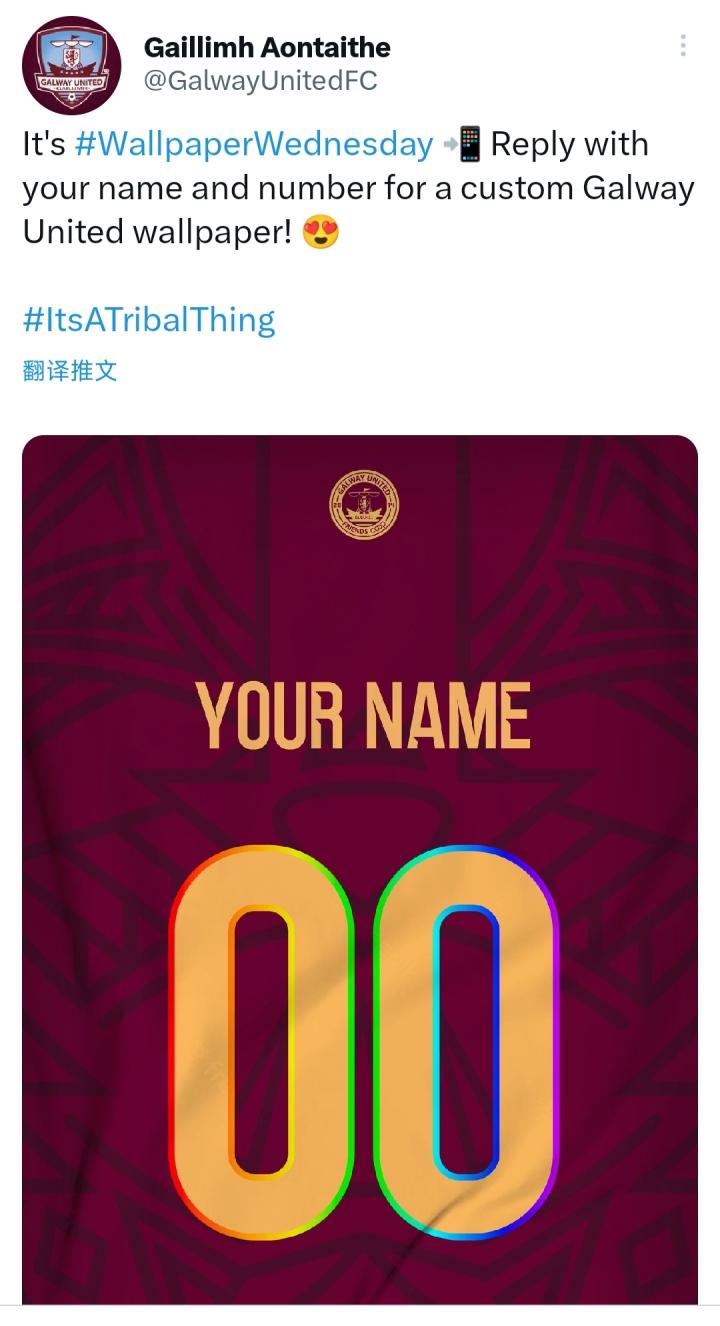Click the right zero's orange fill
The image size is (720, 1326).
coord(406,1040)
